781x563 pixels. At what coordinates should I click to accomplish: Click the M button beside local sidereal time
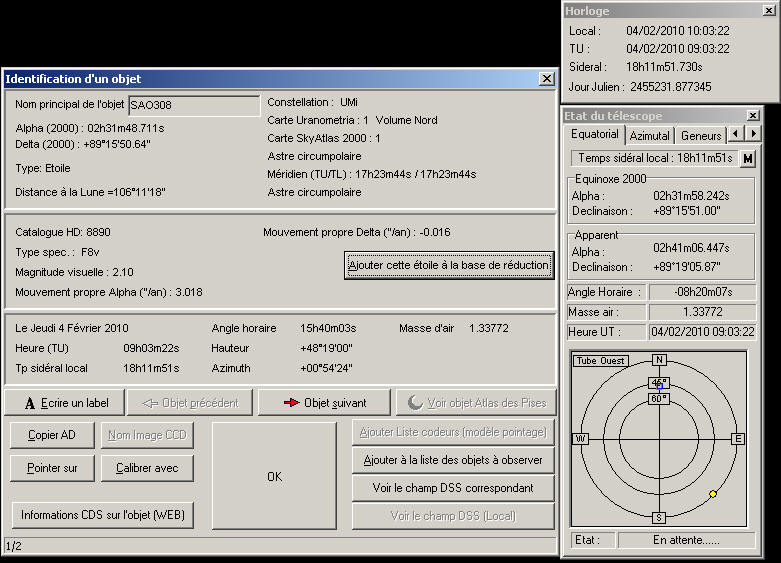pyautogui.click(x=748, y=158)
